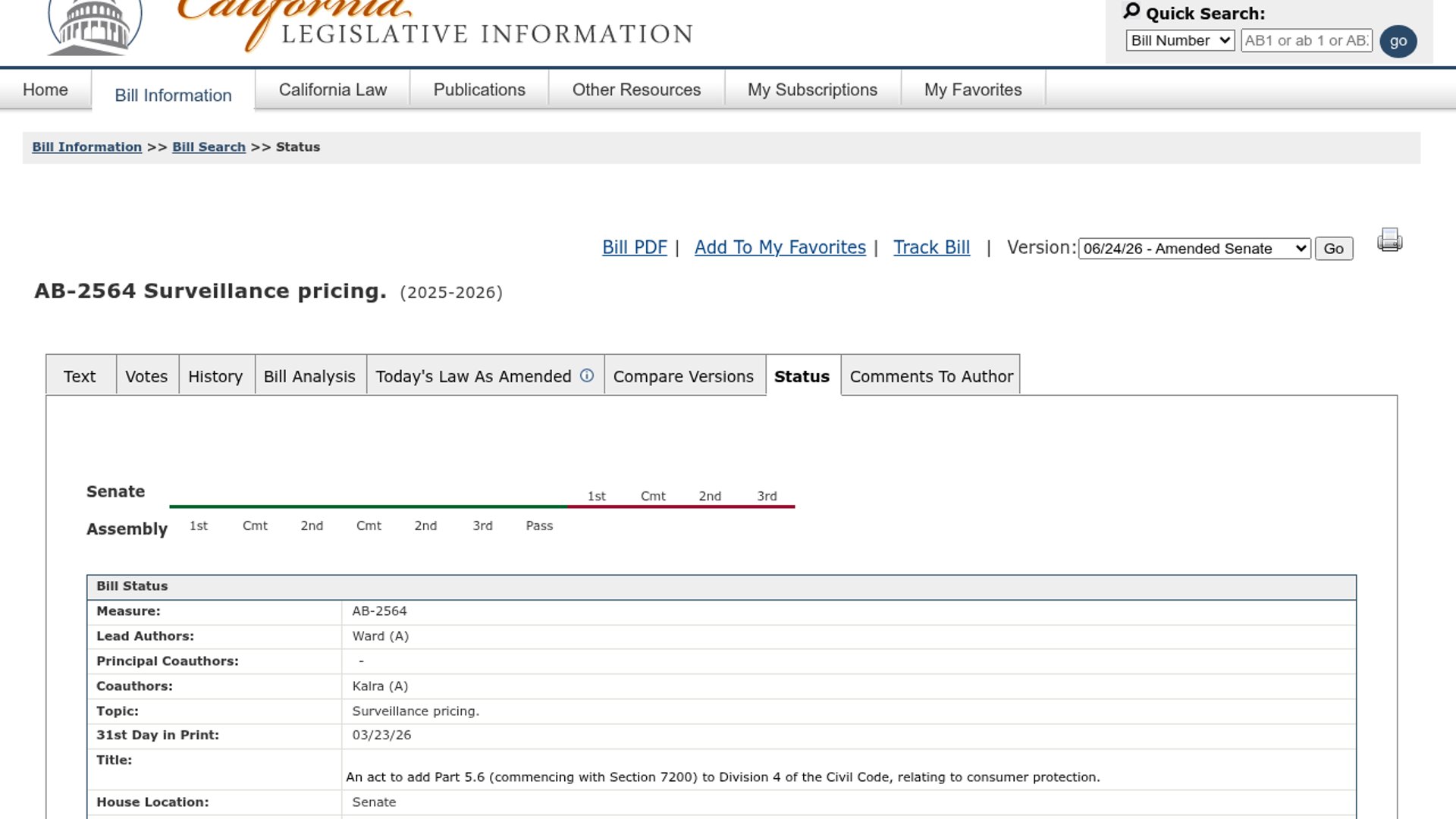Click the Senate '1st' stage label
1456x819 pixels.
click(x=596, y=496)
